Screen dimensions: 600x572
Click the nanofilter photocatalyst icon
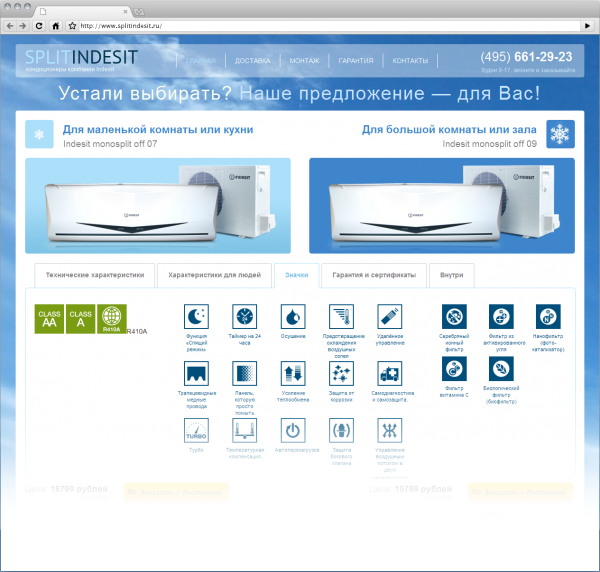pos(548,316)
